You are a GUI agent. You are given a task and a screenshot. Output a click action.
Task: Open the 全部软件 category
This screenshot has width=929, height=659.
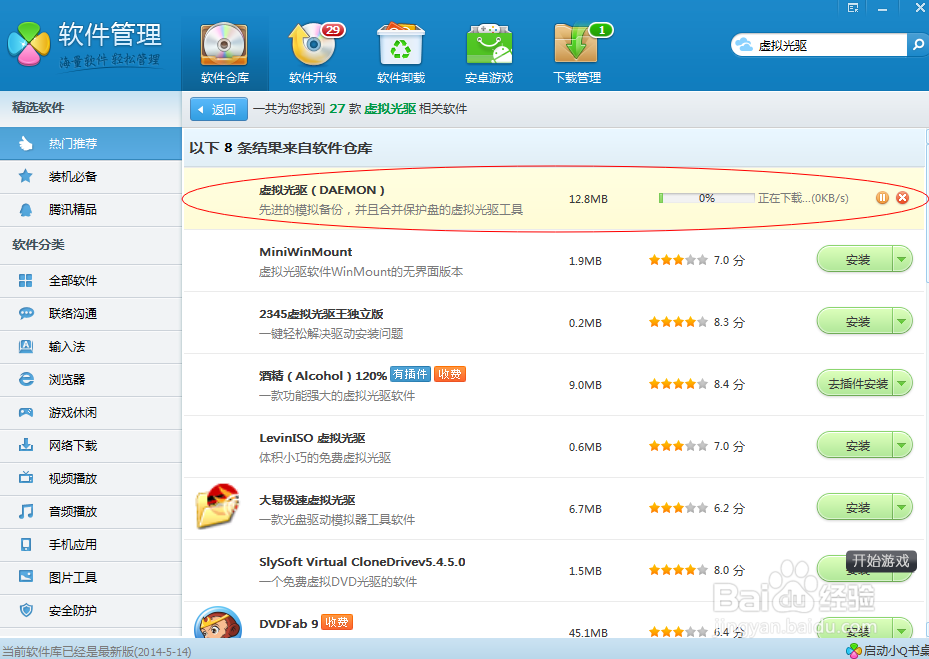click(x=91, y=281)
